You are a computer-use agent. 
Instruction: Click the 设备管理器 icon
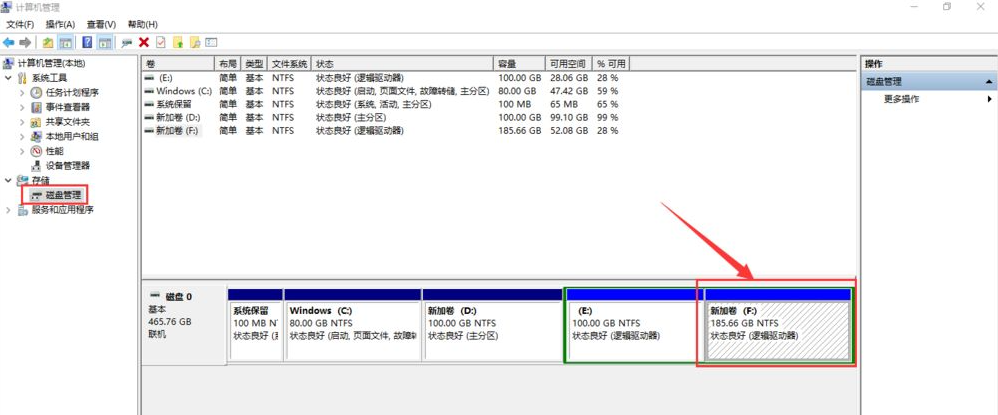[x=36, y=165]
